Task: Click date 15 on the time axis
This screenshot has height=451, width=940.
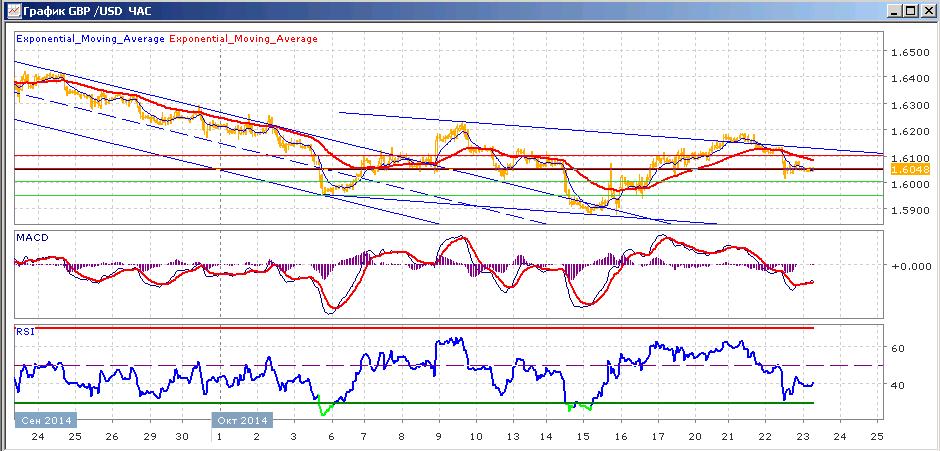Action: 584,437
